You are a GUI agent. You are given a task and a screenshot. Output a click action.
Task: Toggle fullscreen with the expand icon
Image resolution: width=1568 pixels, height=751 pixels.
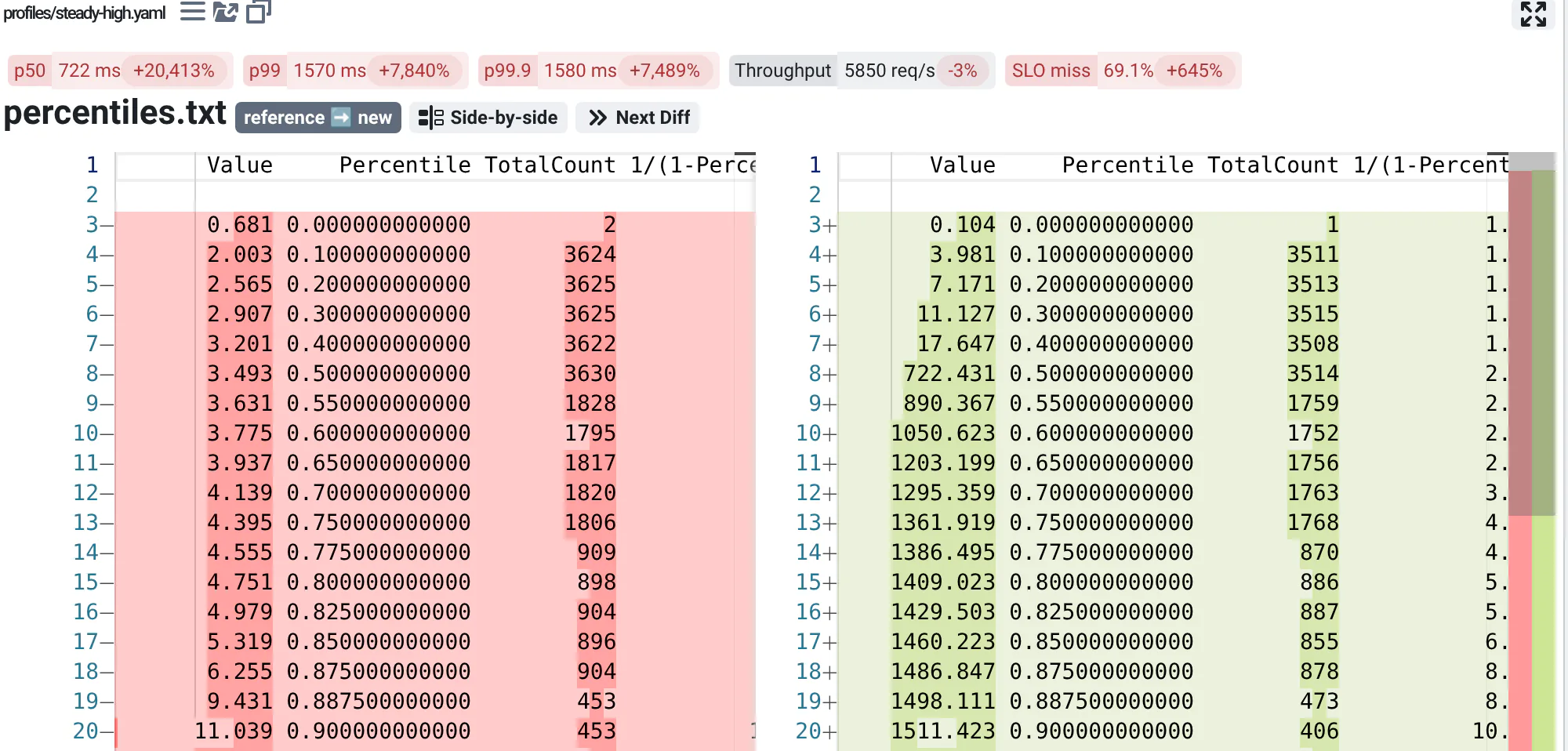point(1534,14)
